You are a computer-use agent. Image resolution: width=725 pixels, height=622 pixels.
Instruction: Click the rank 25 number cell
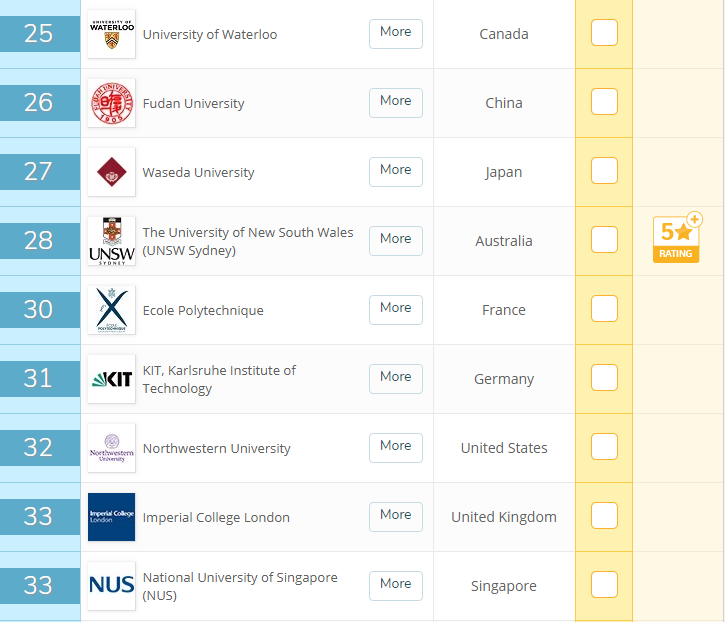point(39,34)
